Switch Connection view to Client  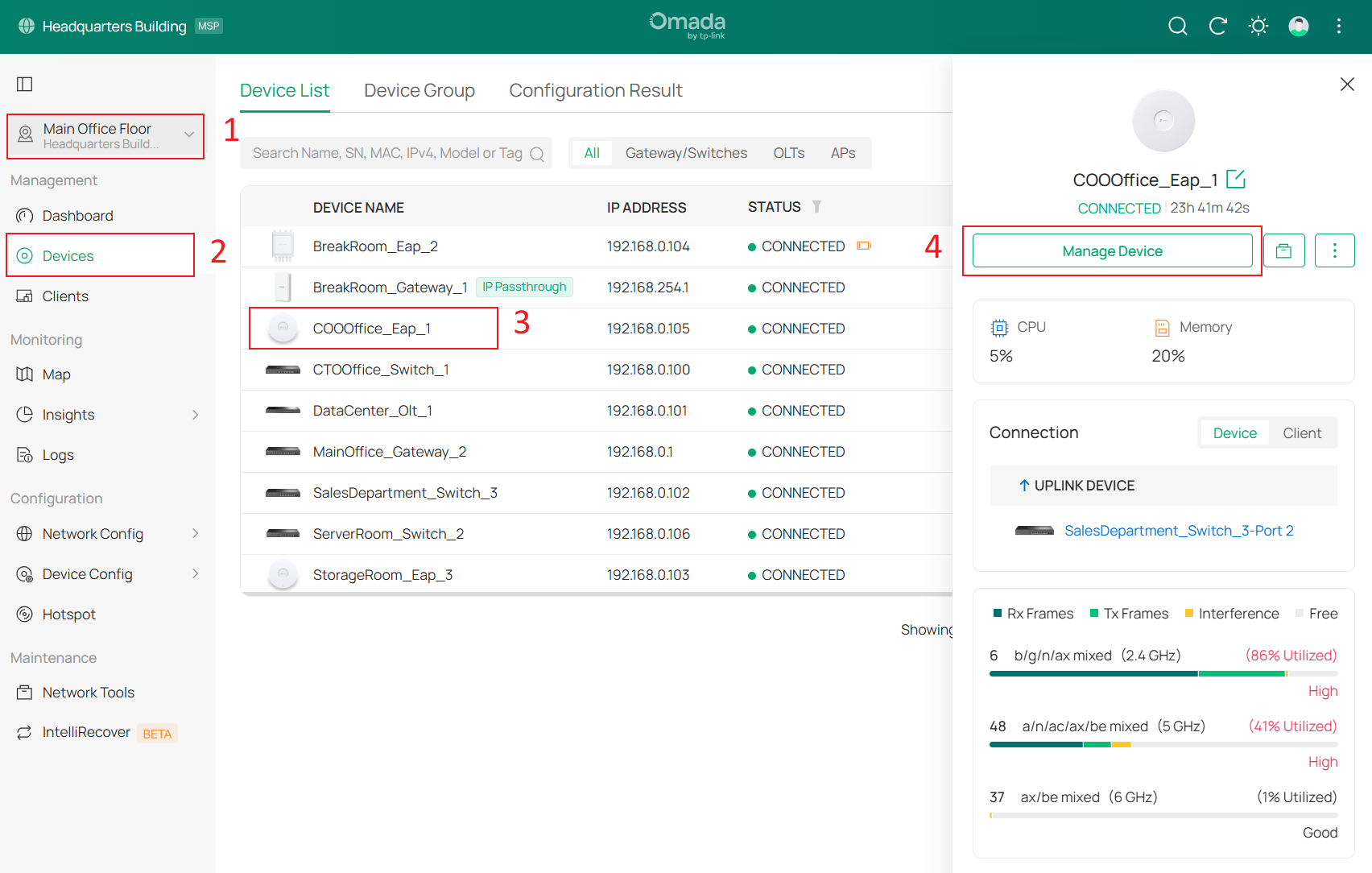click(1301, 433)
